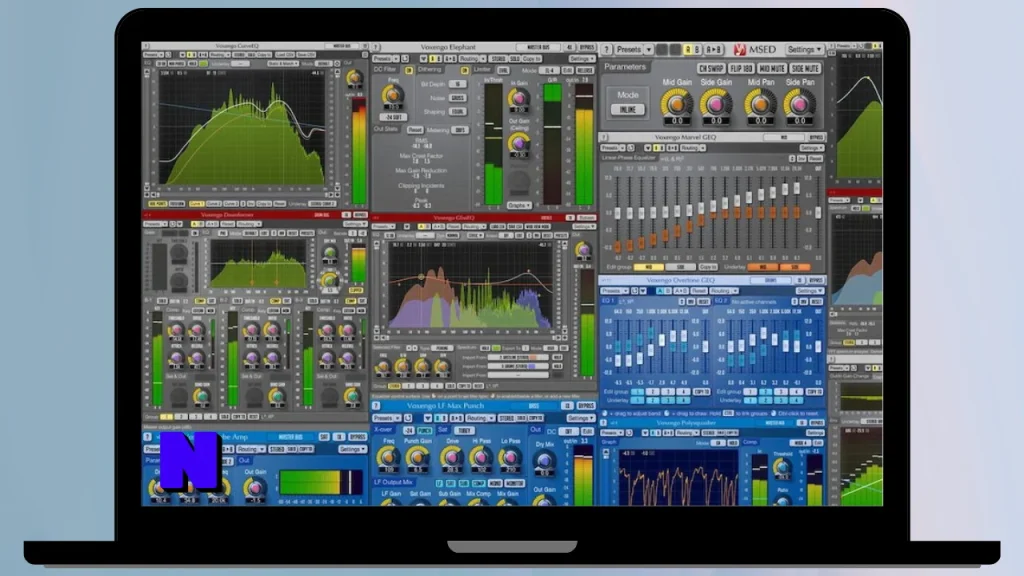Toggle MSED CH SWAP
This screenshot has width=1024, height=576.
711,68
